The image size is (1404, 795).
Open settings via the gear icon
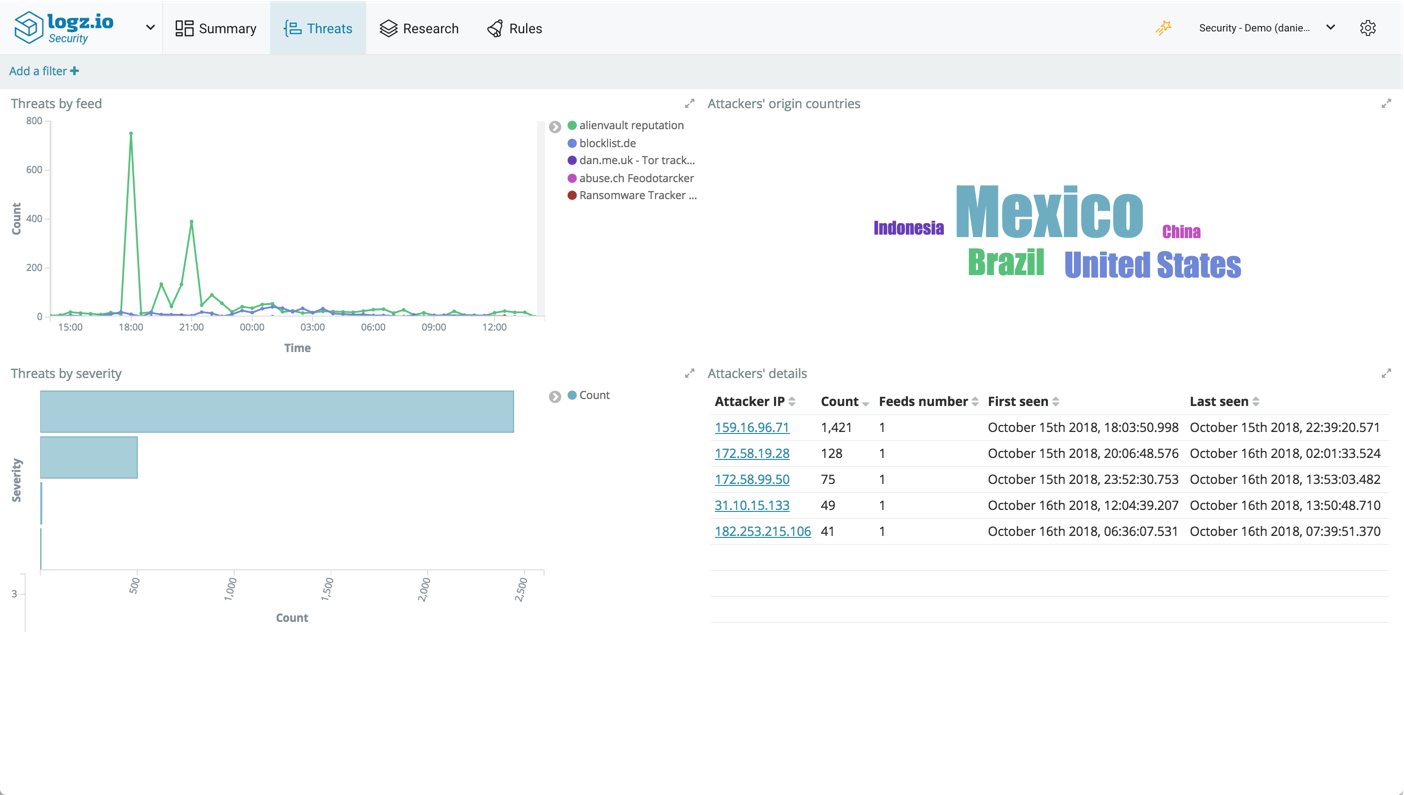point(1368,28)
